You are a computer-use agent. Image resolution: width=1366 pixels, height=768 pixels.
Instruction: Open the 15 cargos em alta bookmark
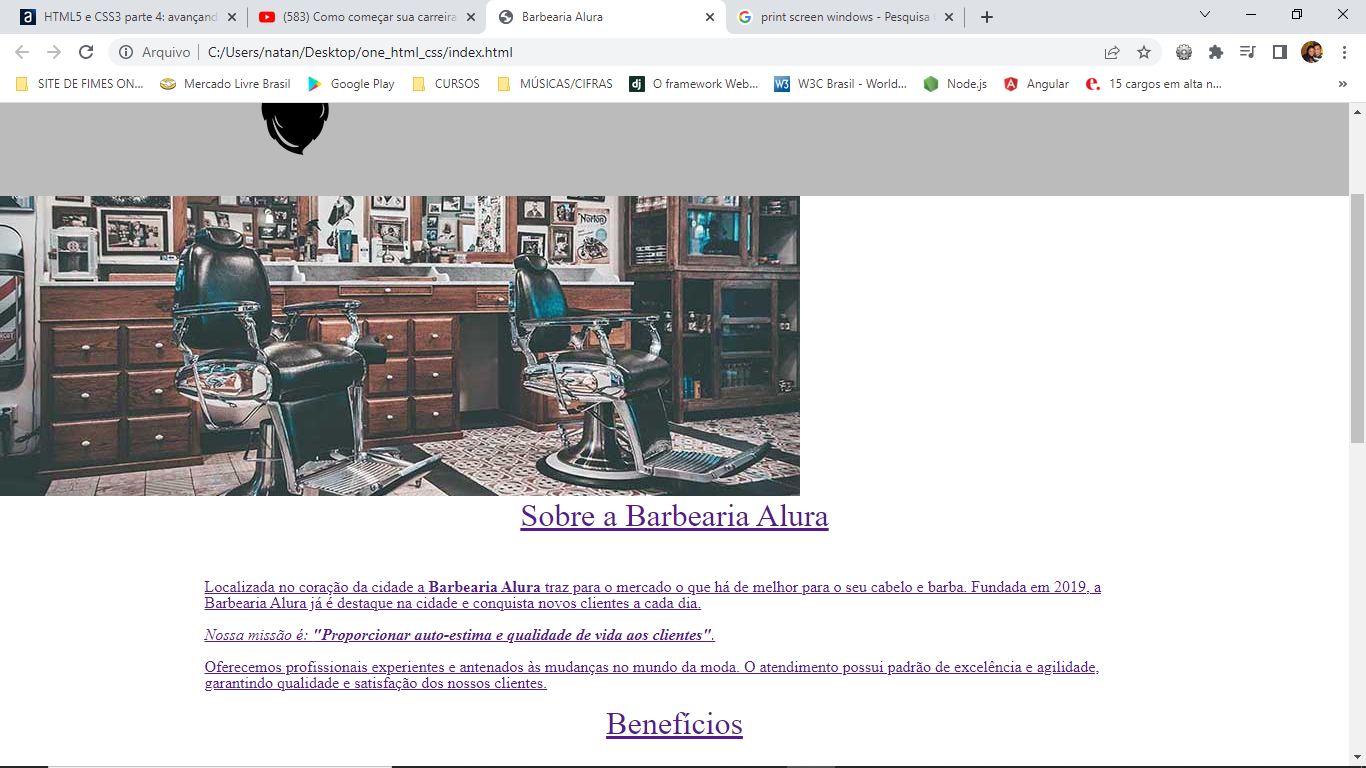point(1154,84)
